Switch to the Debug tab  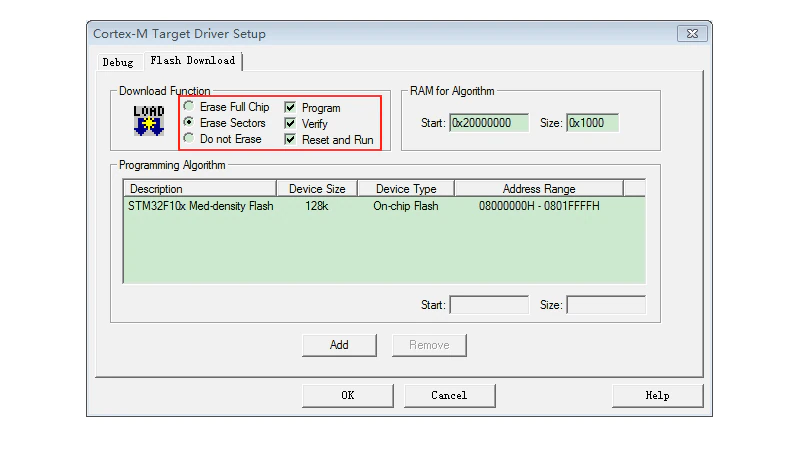[x=118, y=62]
